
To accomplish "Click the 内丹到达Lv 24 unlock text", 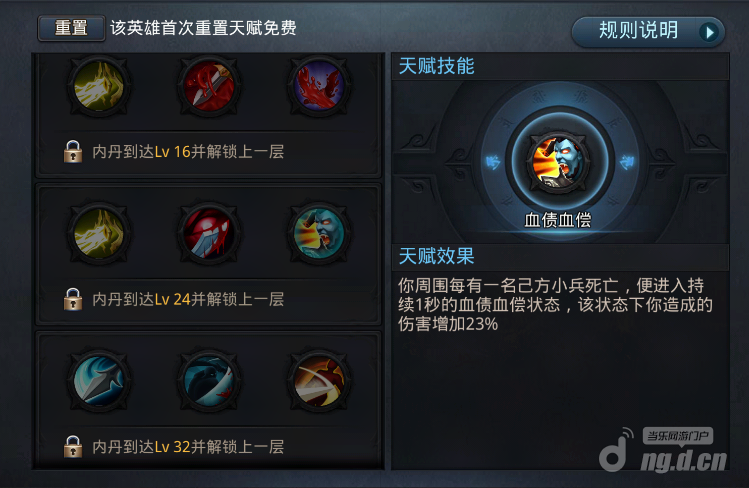I will [188, 299].
